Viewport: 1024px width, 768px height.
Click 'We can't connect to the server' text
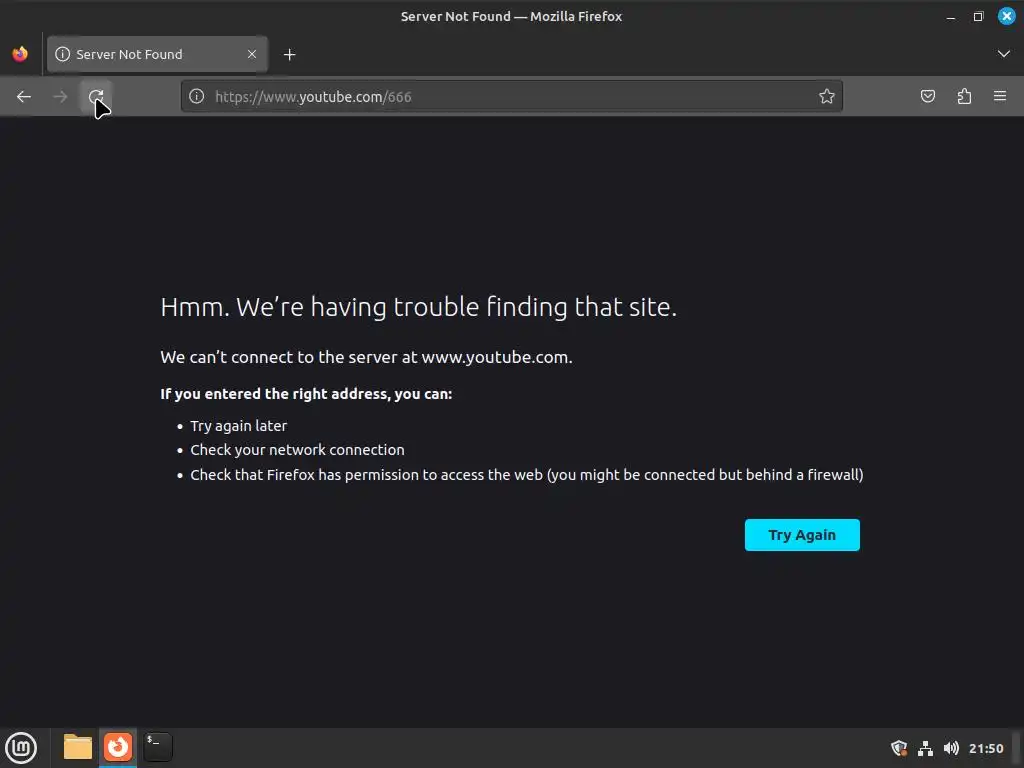(x=366, y=357)
